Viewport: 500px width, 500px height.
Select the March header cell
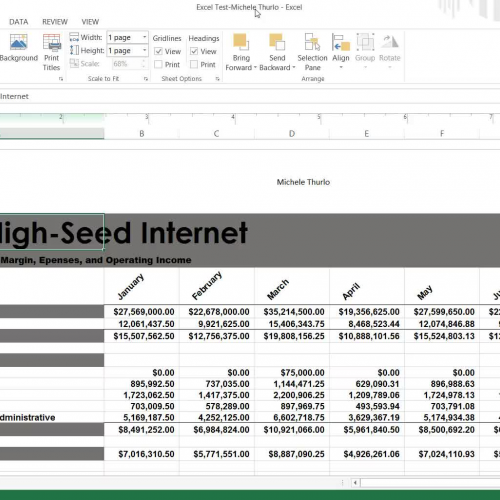tap(292, 286)
